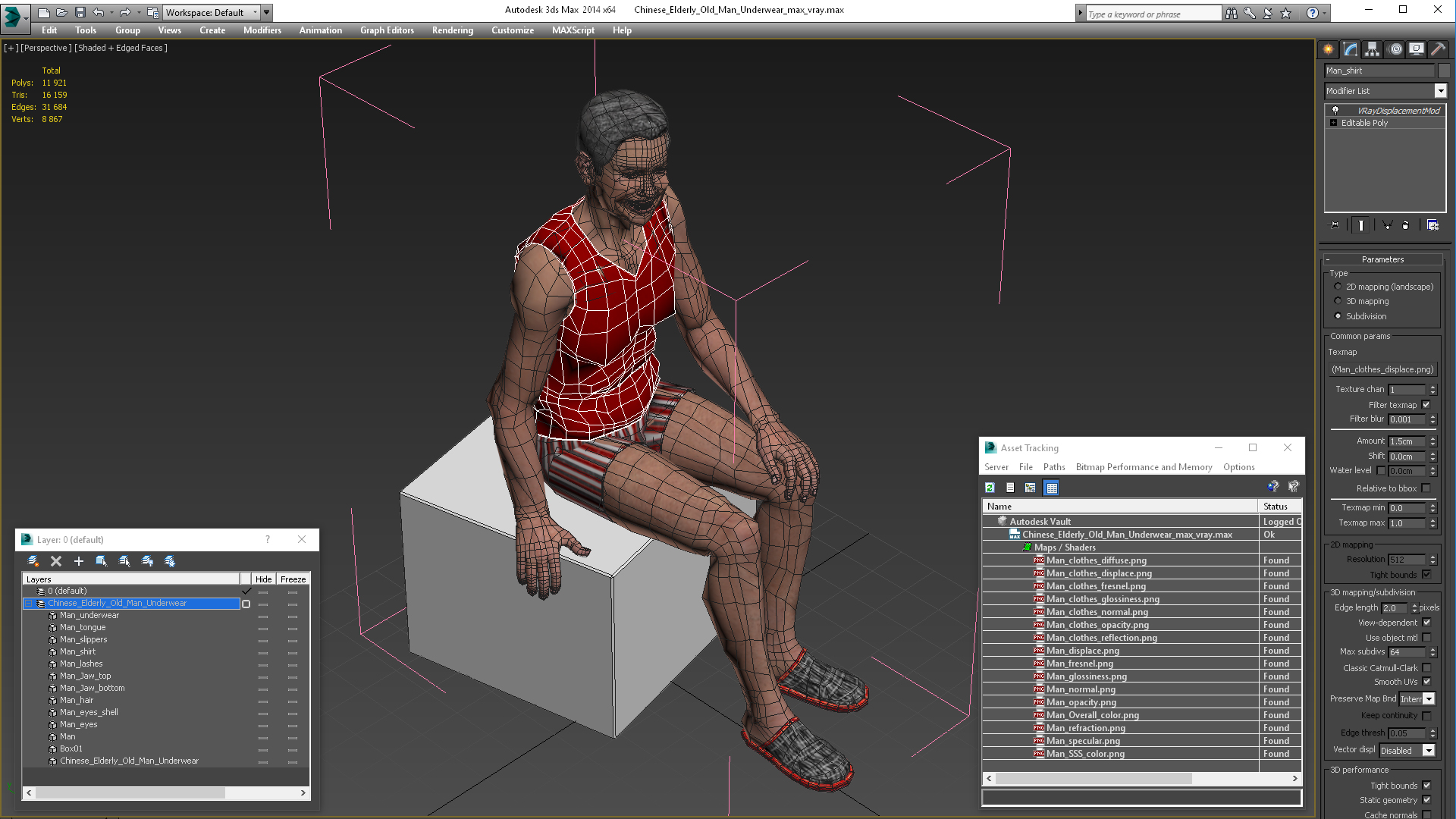Click the Man_clothes_displace.png texmap button
1456x819 pixels.
[x=1382, y=369]
